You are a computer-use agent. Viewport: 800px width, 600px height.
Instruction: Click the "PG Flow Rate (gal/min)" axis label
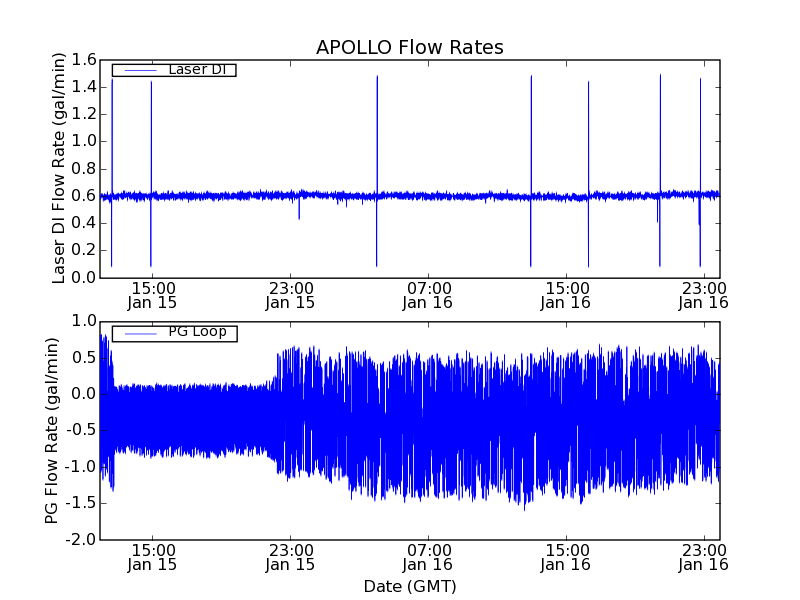[x=52, y=431]
